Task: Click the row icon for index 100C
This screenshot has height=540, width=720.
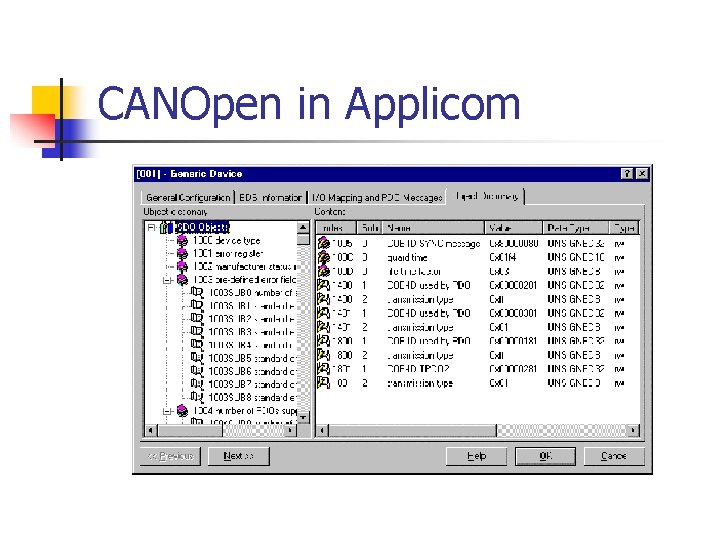Action: click(x=324, y=257)
